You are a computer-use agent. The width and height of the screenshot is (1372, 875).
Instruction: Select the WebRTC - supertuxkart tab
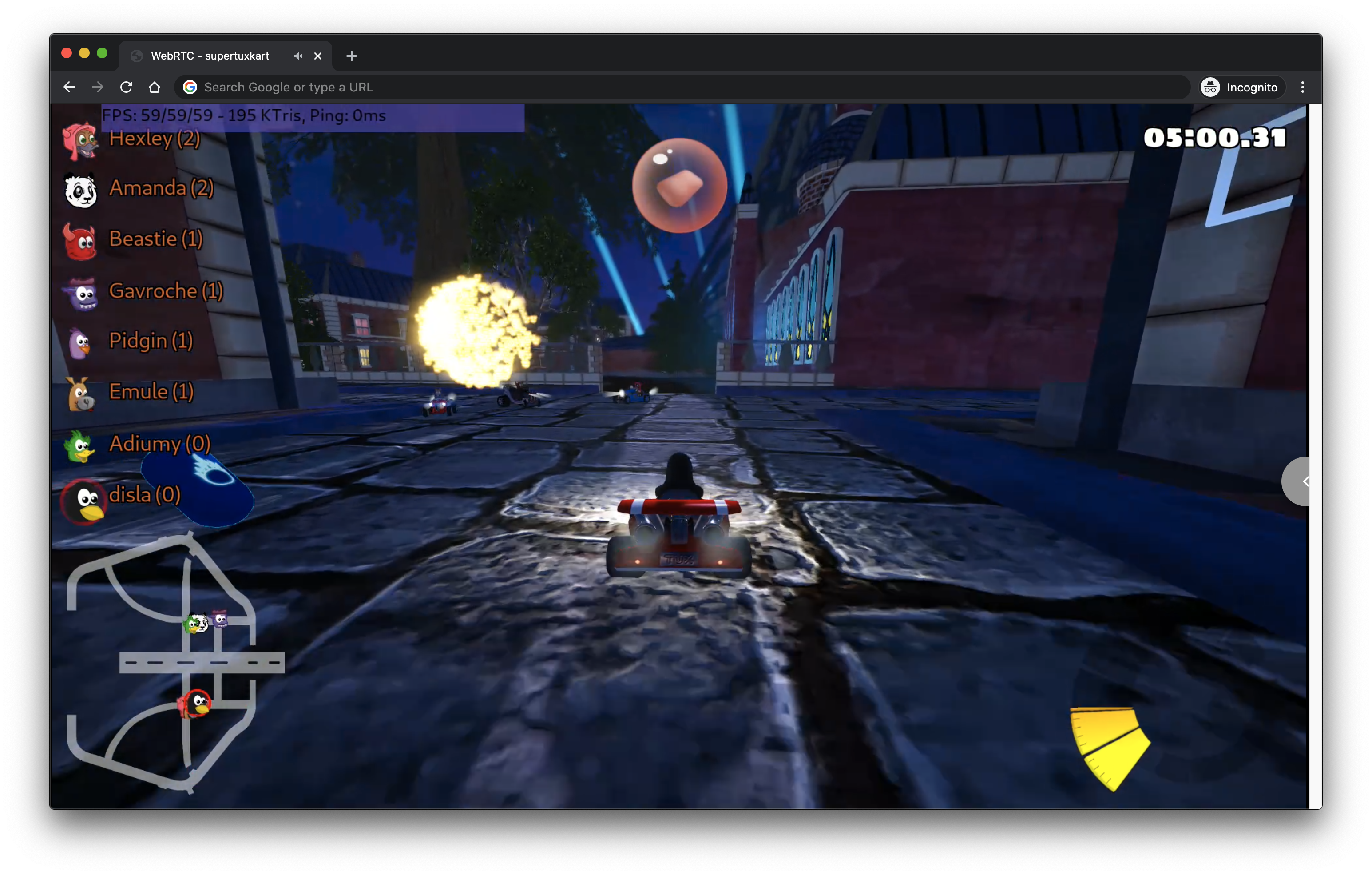click(210, 56)
